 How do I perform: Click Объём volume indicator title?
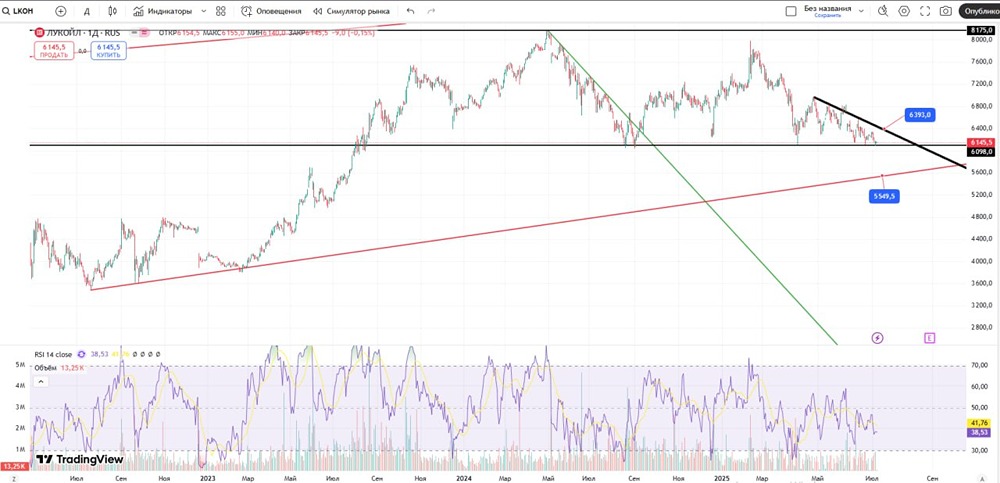(45, 368)
